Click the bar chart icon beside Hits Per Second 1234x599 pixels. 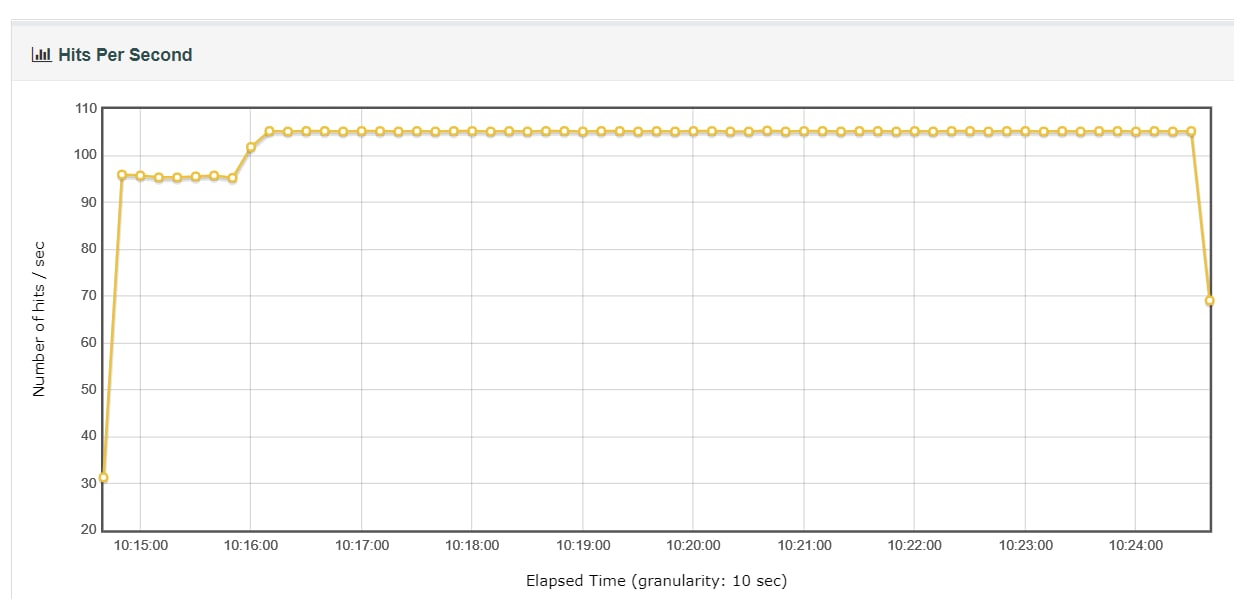point(41,55)
